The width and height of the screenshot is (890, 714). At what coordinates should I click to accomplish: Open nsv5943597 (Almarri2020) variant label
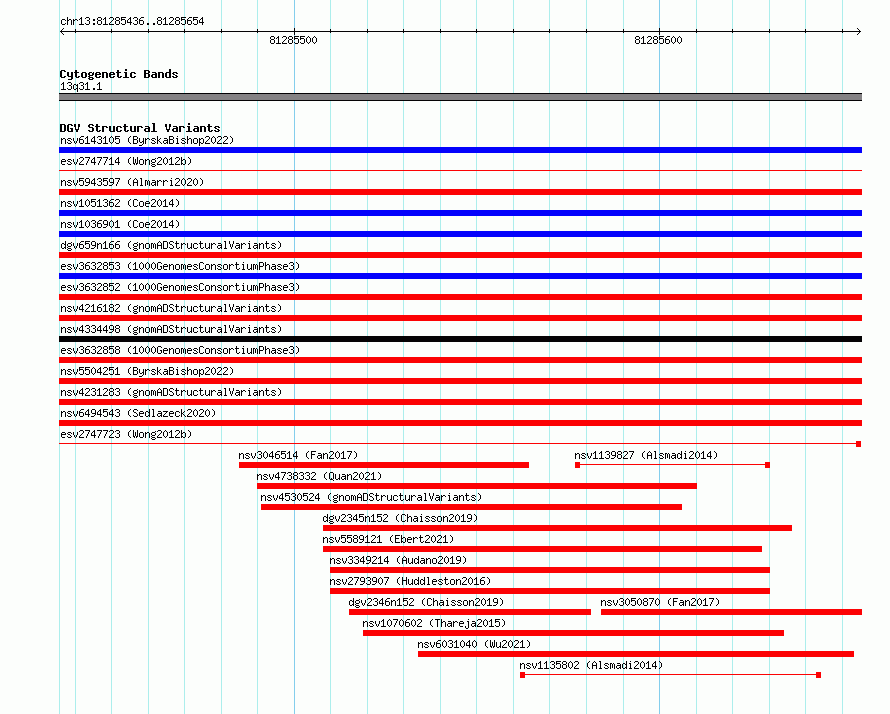pyautogui.click(x=132, y=182)
